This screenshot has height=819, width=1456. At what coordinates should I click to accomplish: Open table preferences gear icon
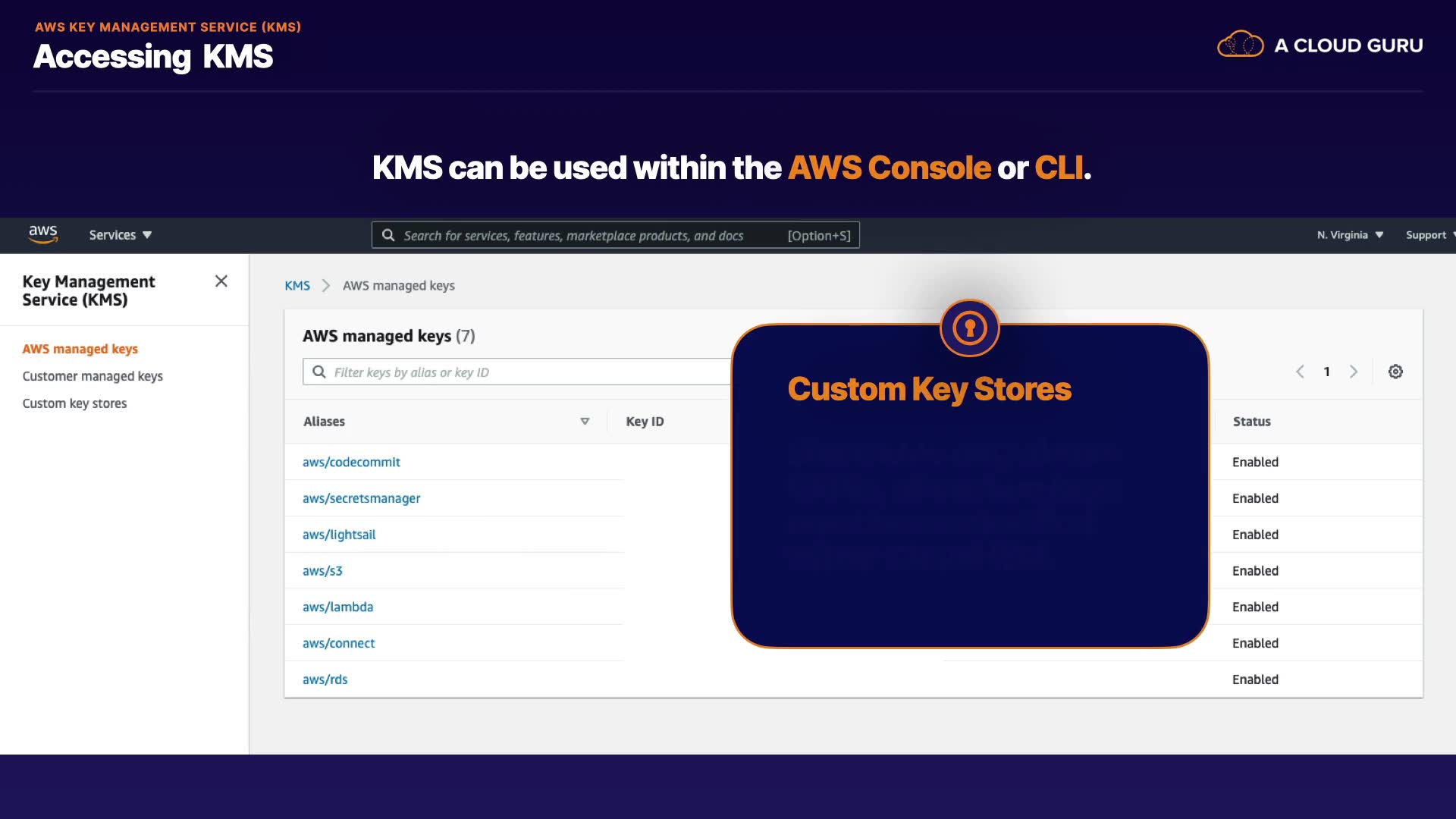(x=1395, y=372)
